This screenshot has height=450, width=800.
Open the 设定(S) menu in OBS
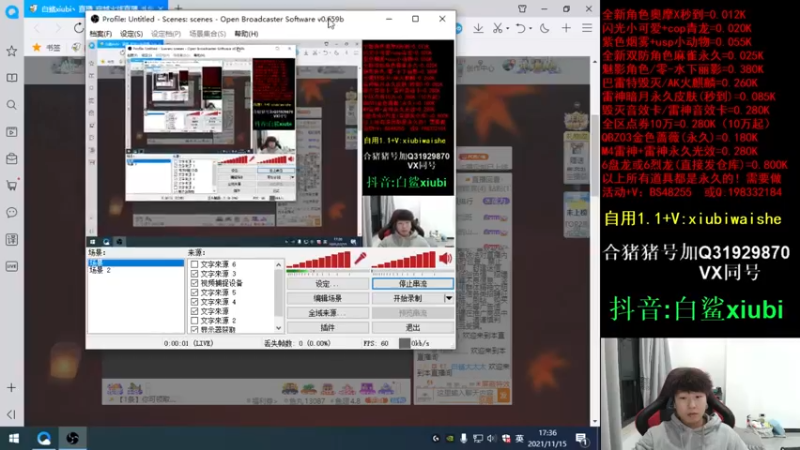pyautogui.click(x=131, y=34)
